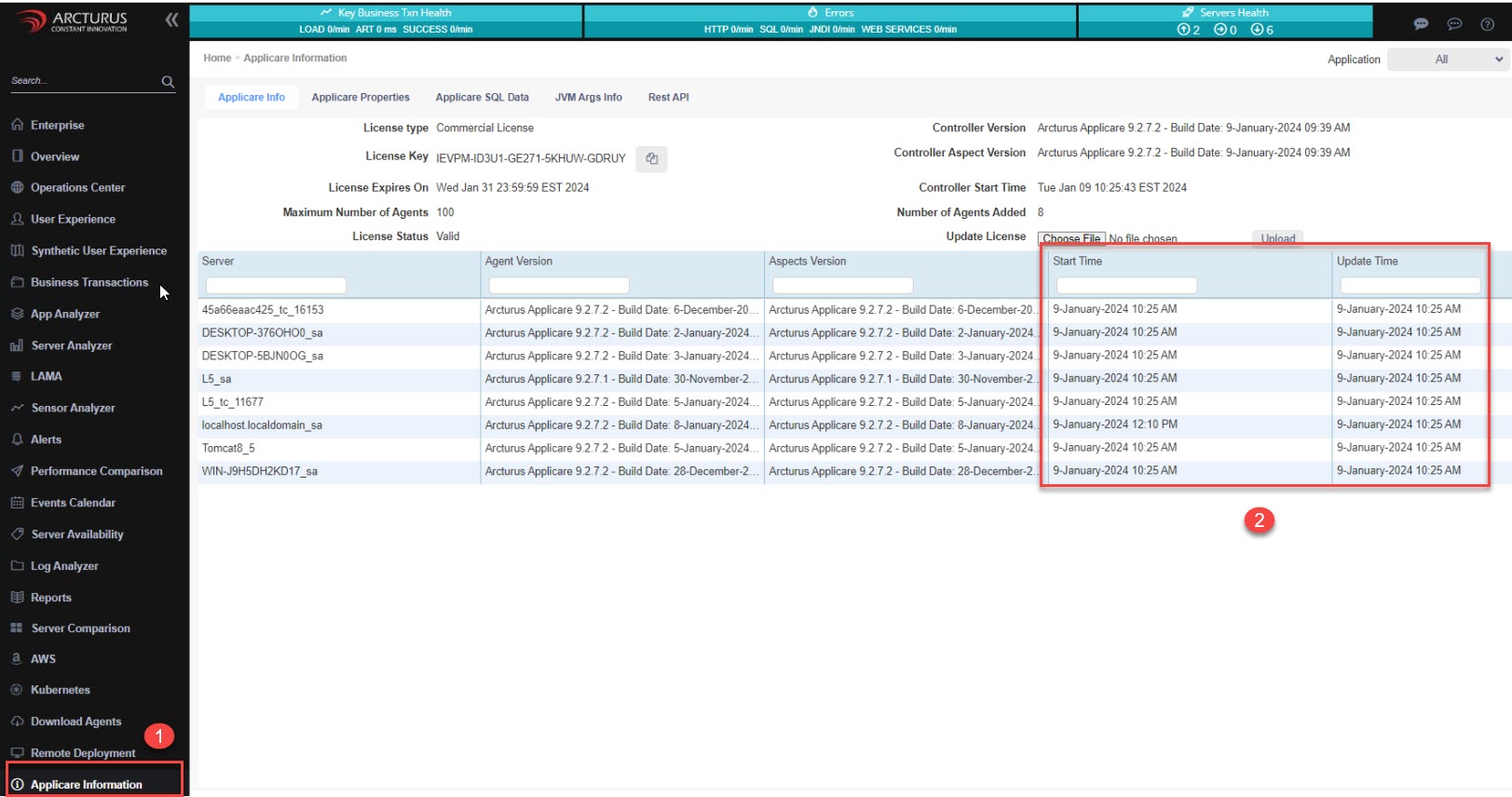1512x797 pixels.
Task: Open the Application dropdown set to All
Action: click(x=1448, y=60)
